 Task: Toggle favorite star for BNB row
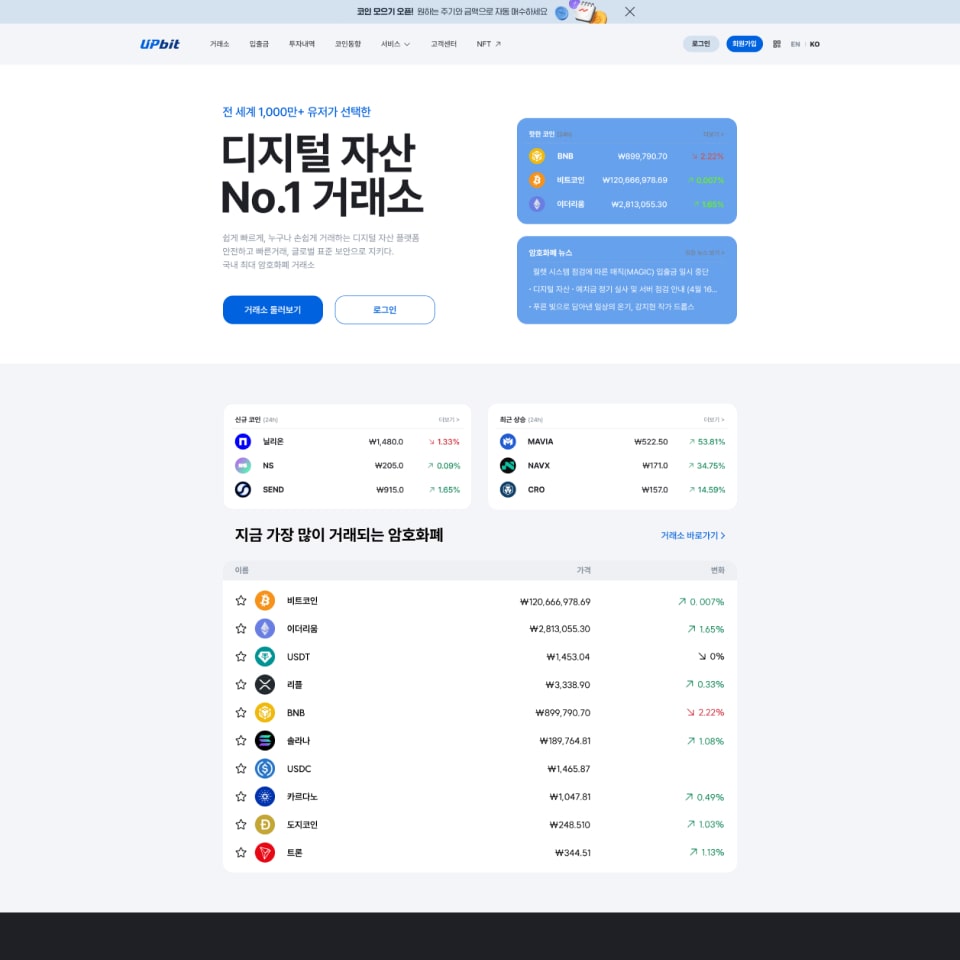pyautogui.click(x=241, y=713)
